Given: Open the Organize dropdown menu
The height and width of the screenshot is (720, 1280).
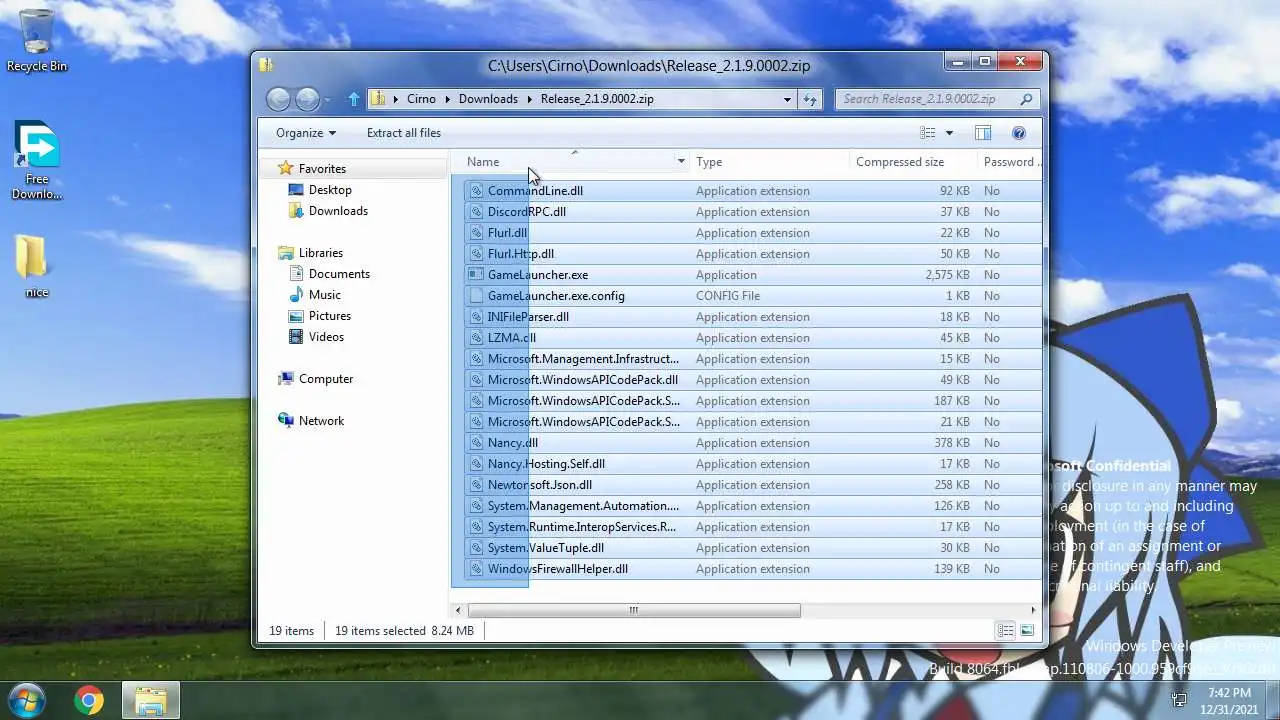Looking at the screenshot, I should 306,133.
